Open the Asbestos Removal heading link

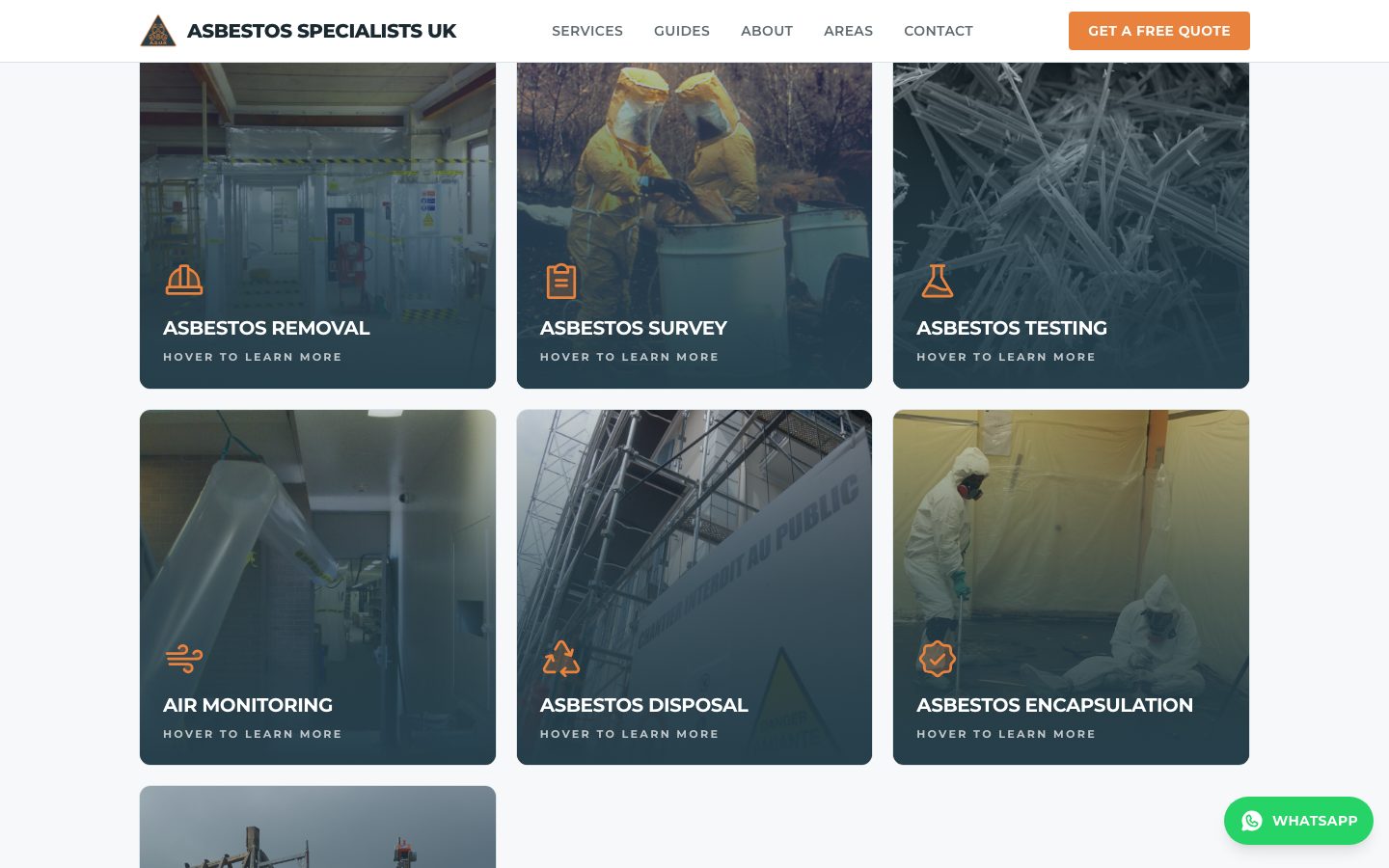[x=266, y=328]
